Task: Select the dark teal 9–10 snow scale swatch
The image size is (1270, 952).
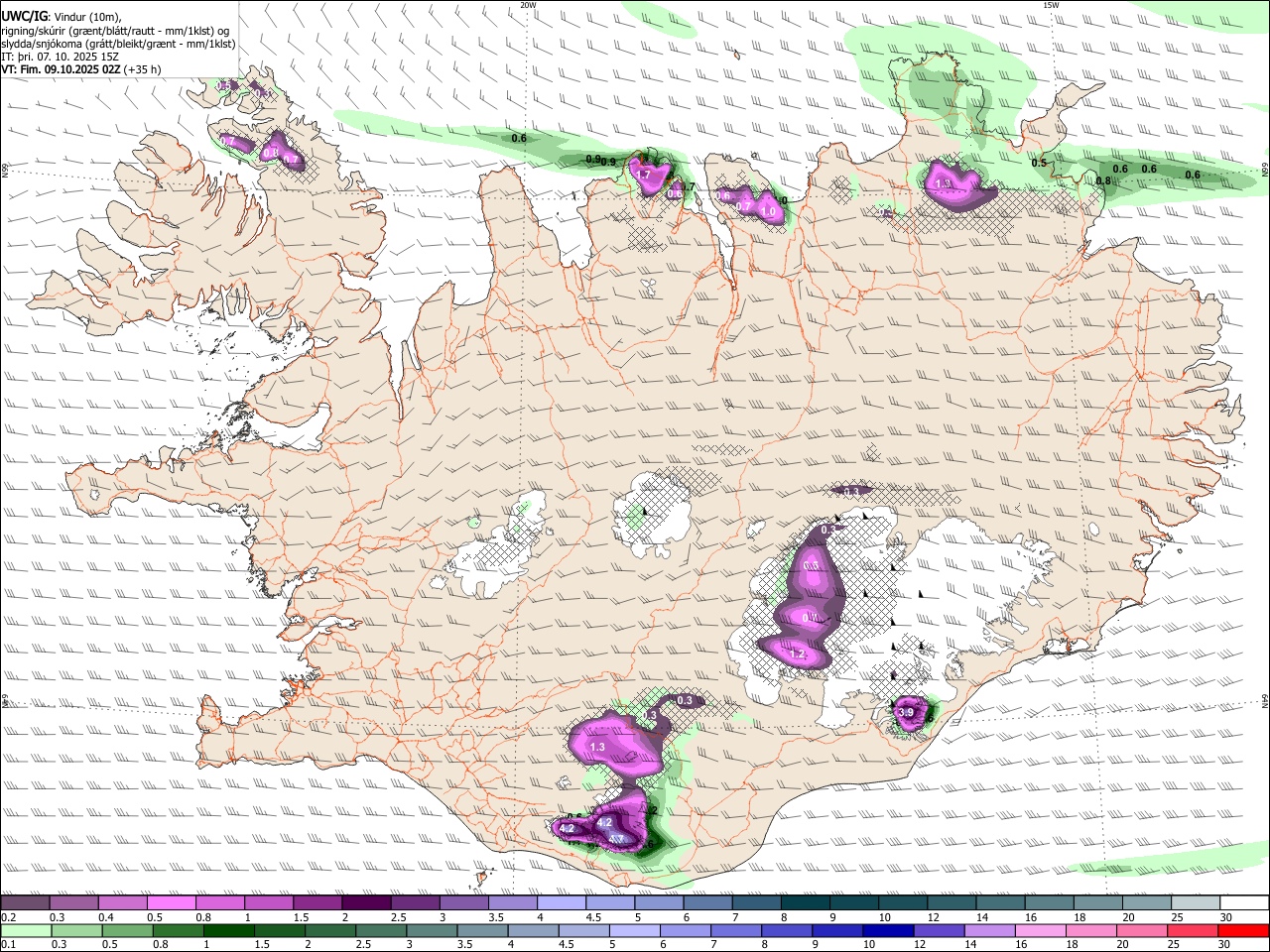Action: (x=854, y=902)
